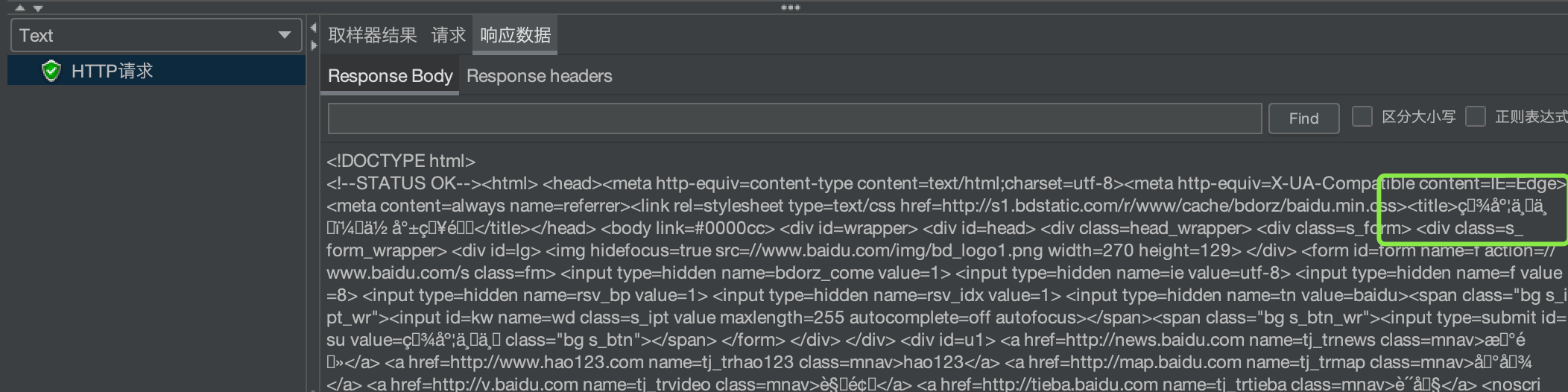1568x392 pixels.
Task: Click the down arrow at top-left
Action: [37, 8]
